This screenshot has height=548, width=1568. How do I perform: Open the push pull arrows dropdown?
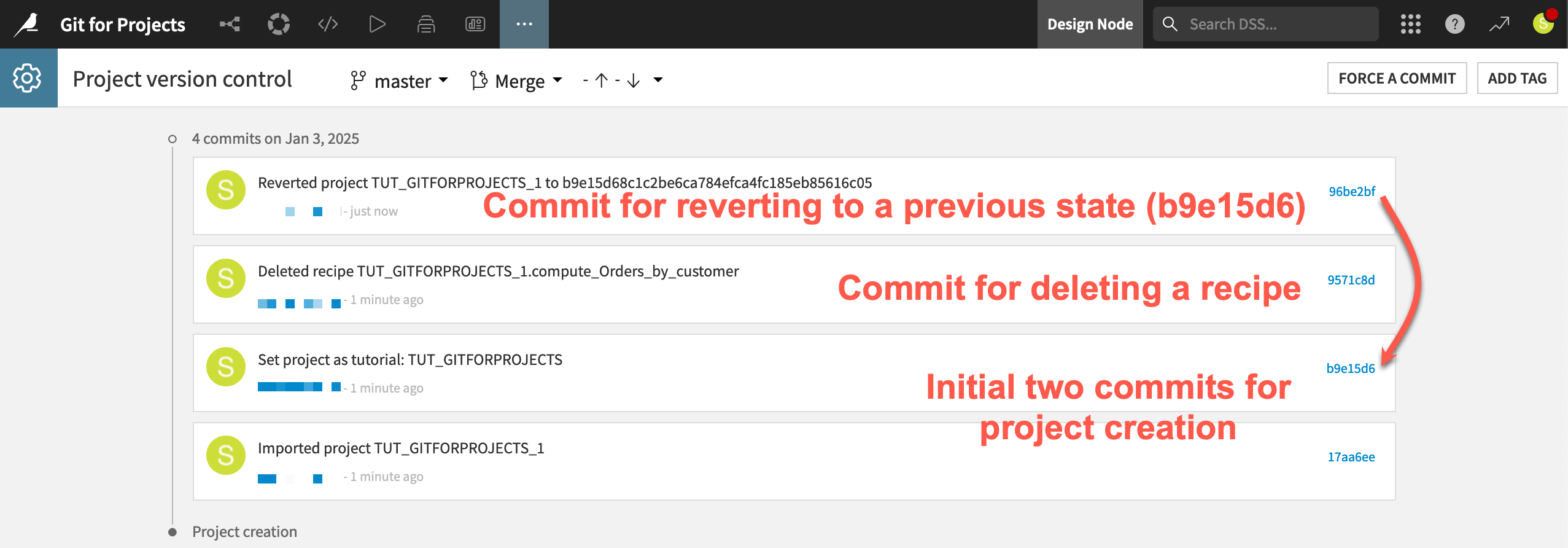623,80
